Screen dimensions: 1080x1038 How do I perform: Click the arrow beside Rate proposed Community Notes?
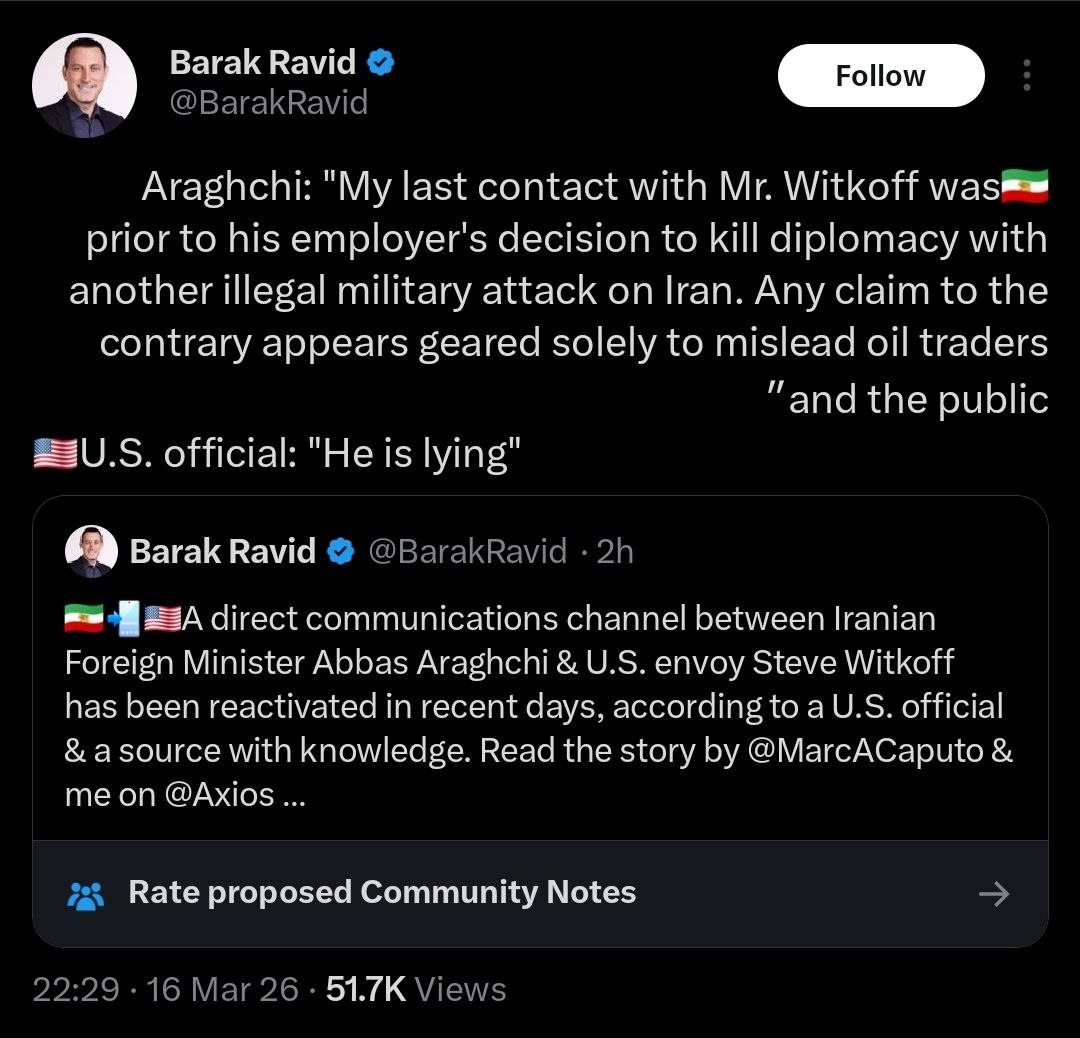tap(993, 893)
